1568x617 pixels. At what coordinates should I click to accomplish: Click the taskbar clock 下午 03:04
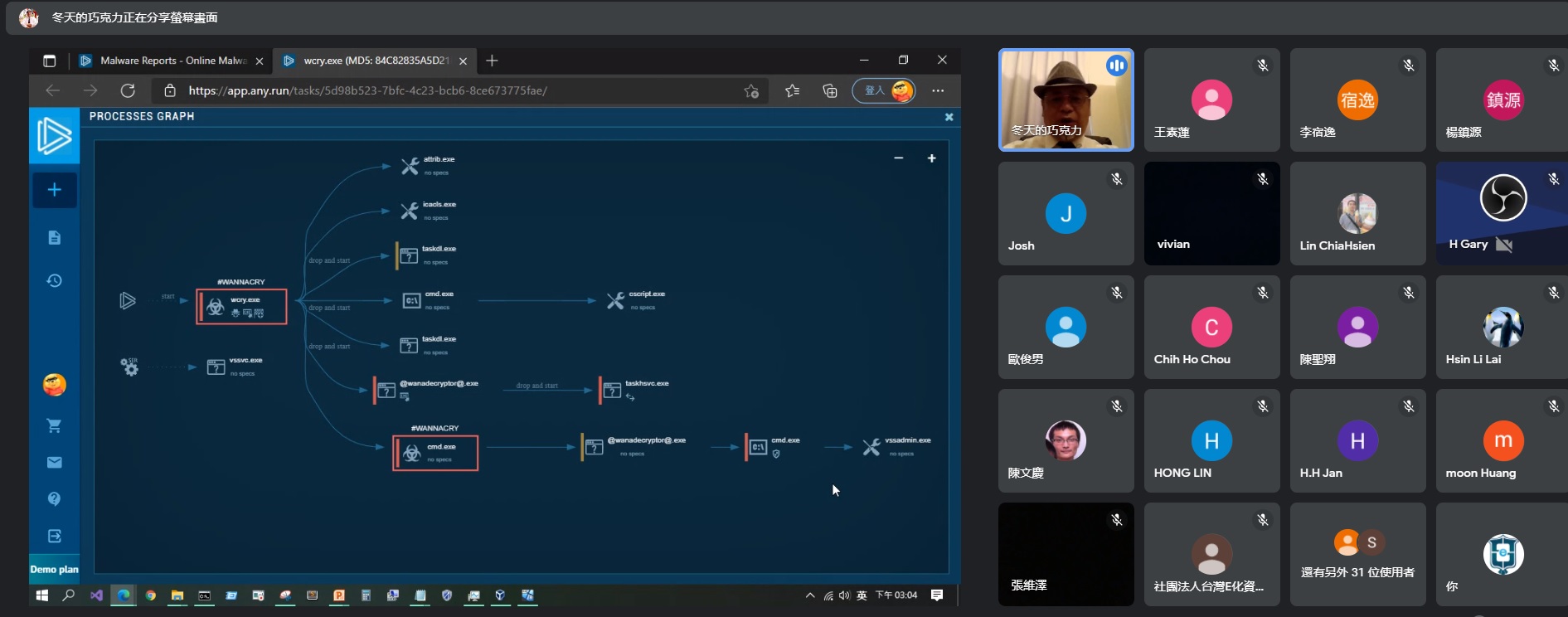pos(896,595)
